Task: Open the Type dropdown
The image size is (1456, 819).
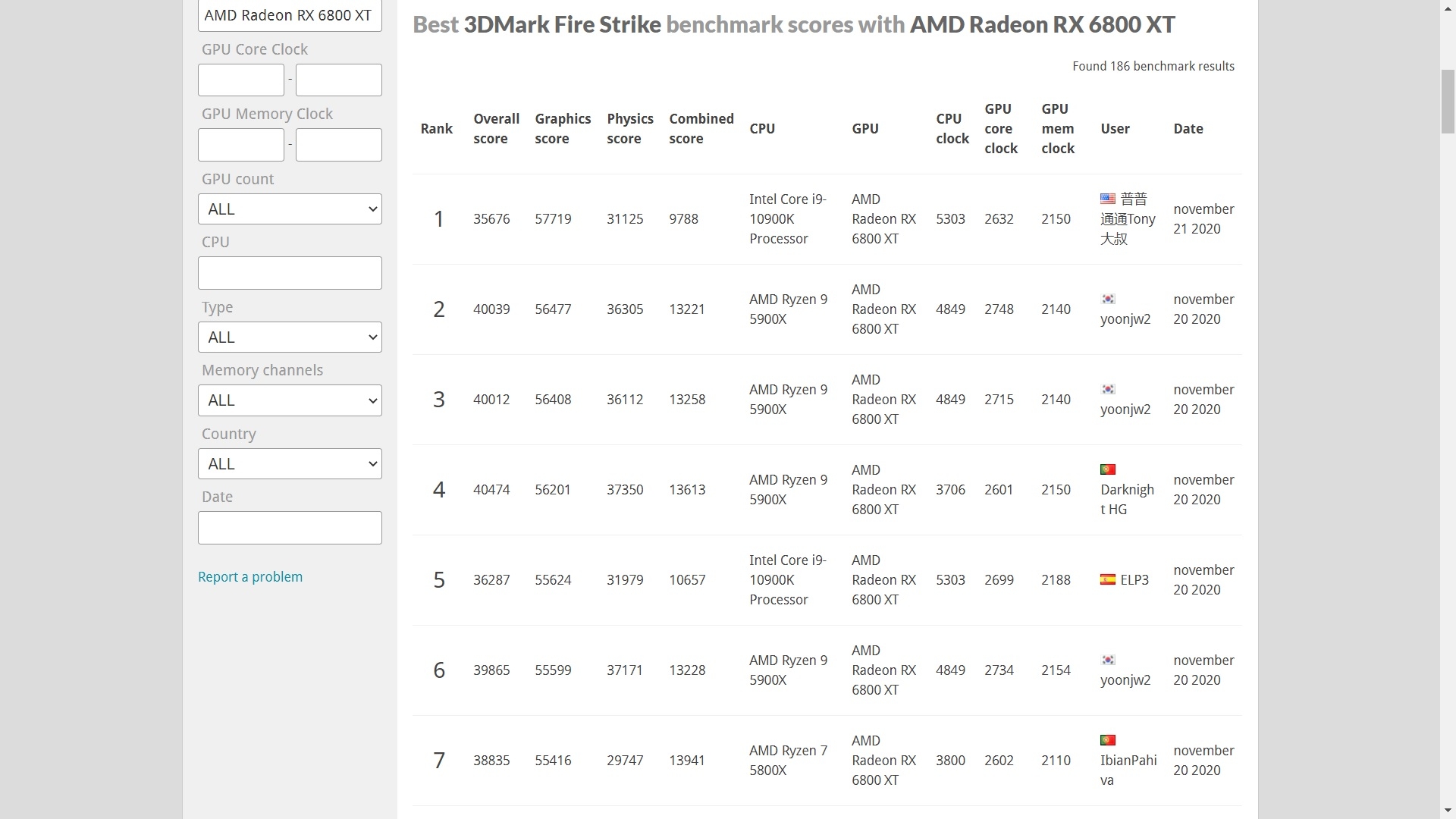Action: tap(290, 337)
